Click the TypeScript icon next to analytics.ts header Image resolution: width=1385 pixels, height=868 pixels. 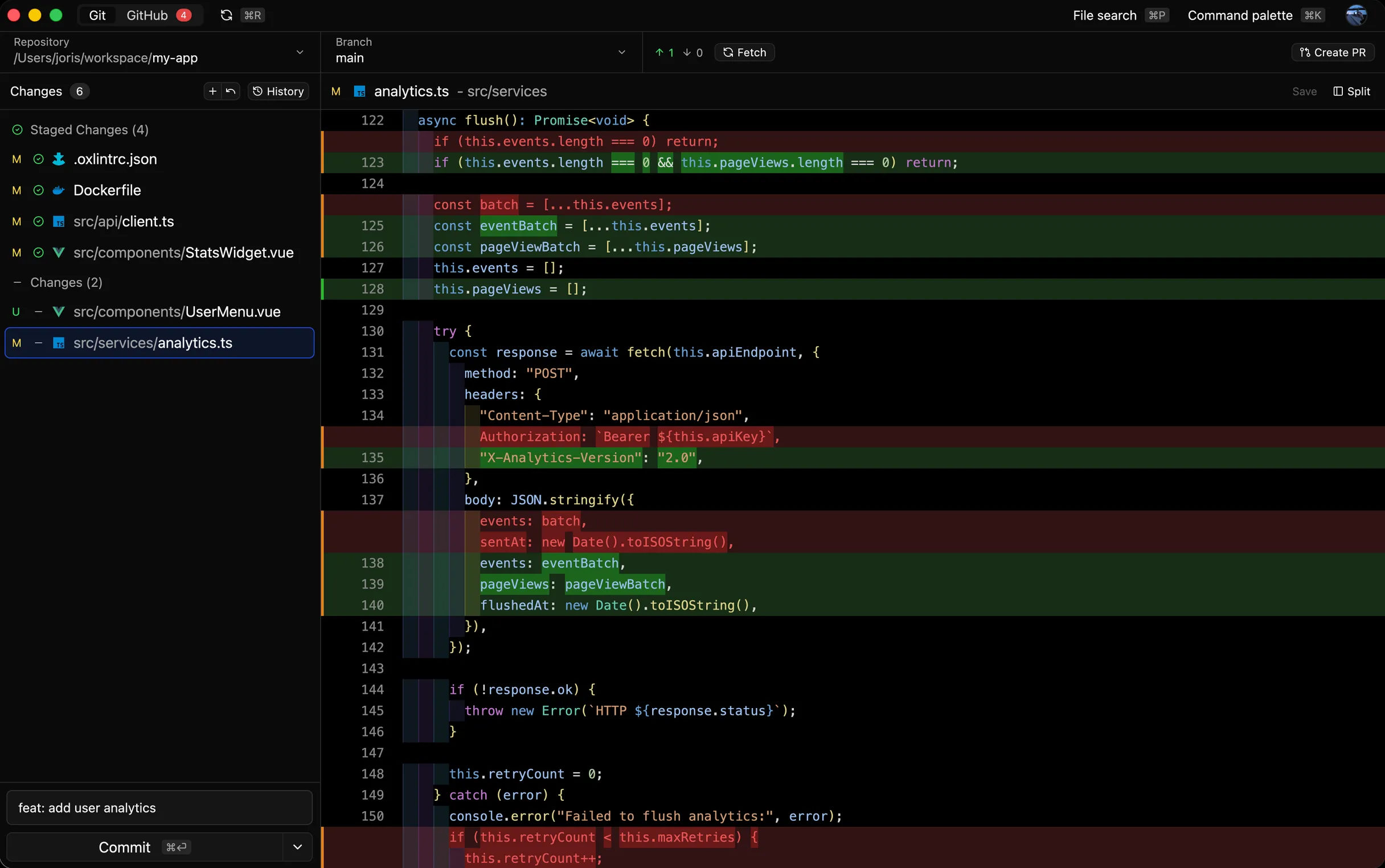(x=359, y=91)
